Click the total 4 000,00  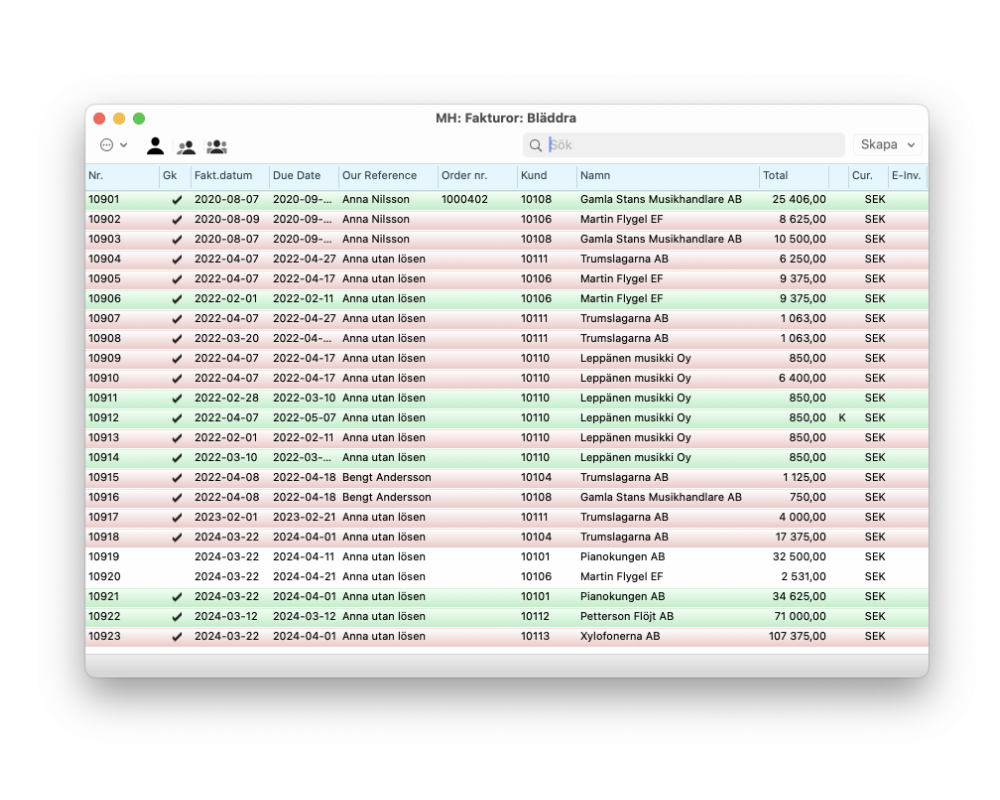[802, 517]
